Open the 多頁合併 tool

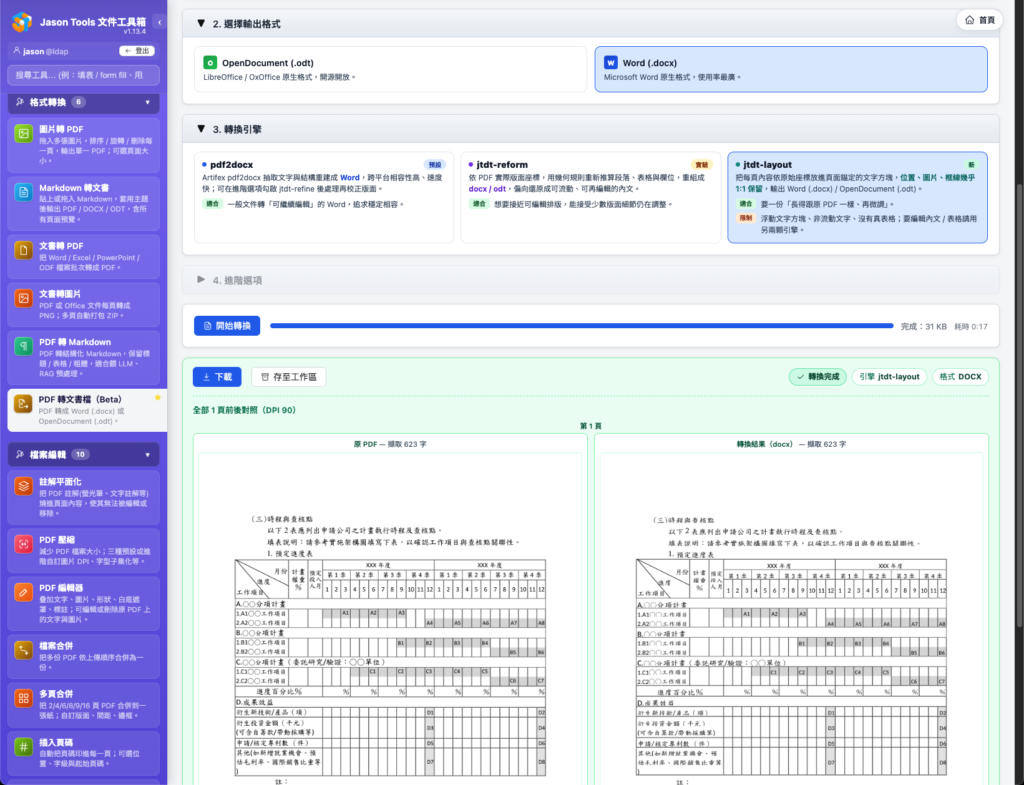[84, 705]
